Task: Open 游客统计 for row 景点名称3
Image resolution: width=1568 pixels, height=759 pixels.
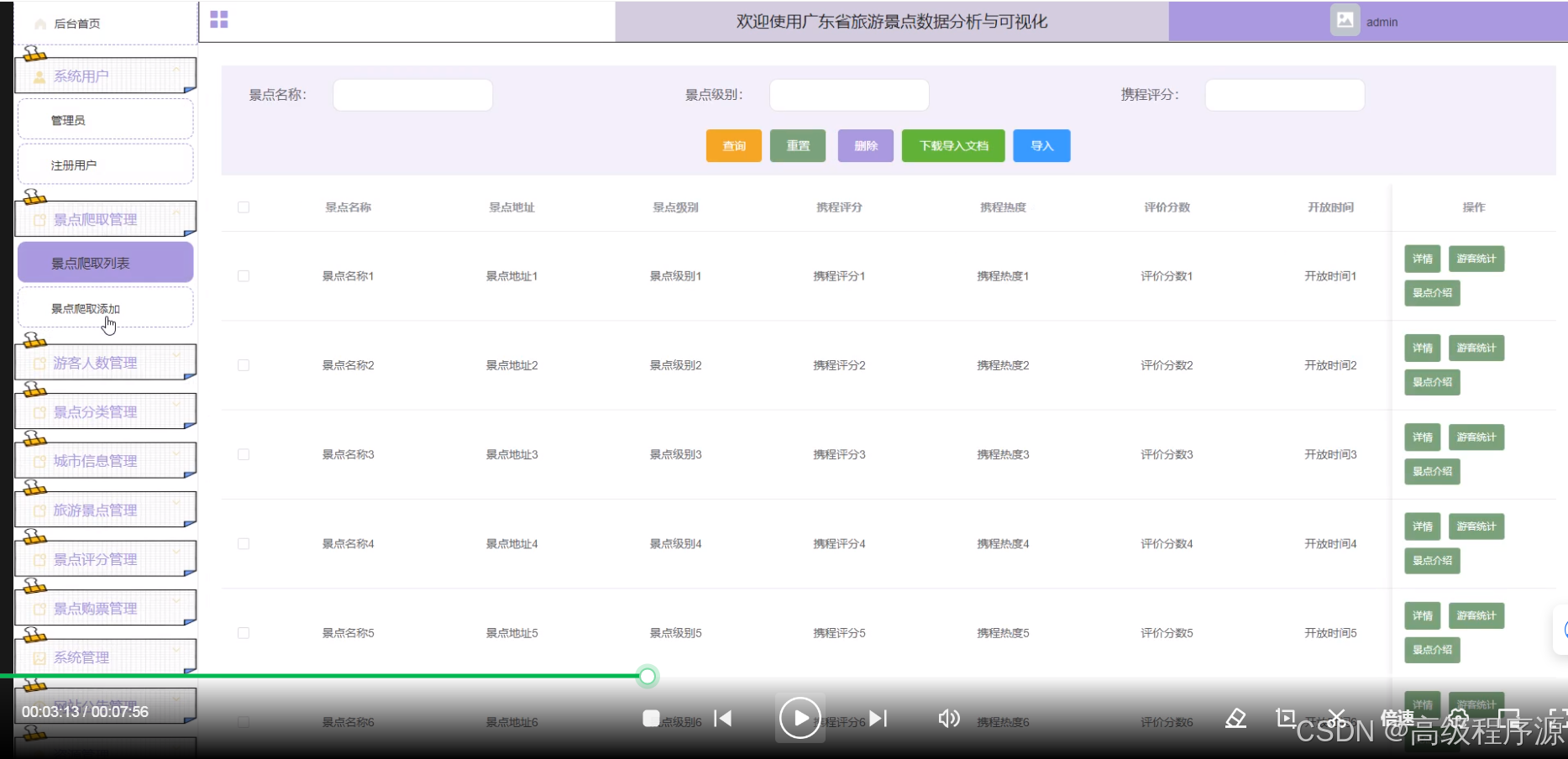Action: (x=1476, y=437)
